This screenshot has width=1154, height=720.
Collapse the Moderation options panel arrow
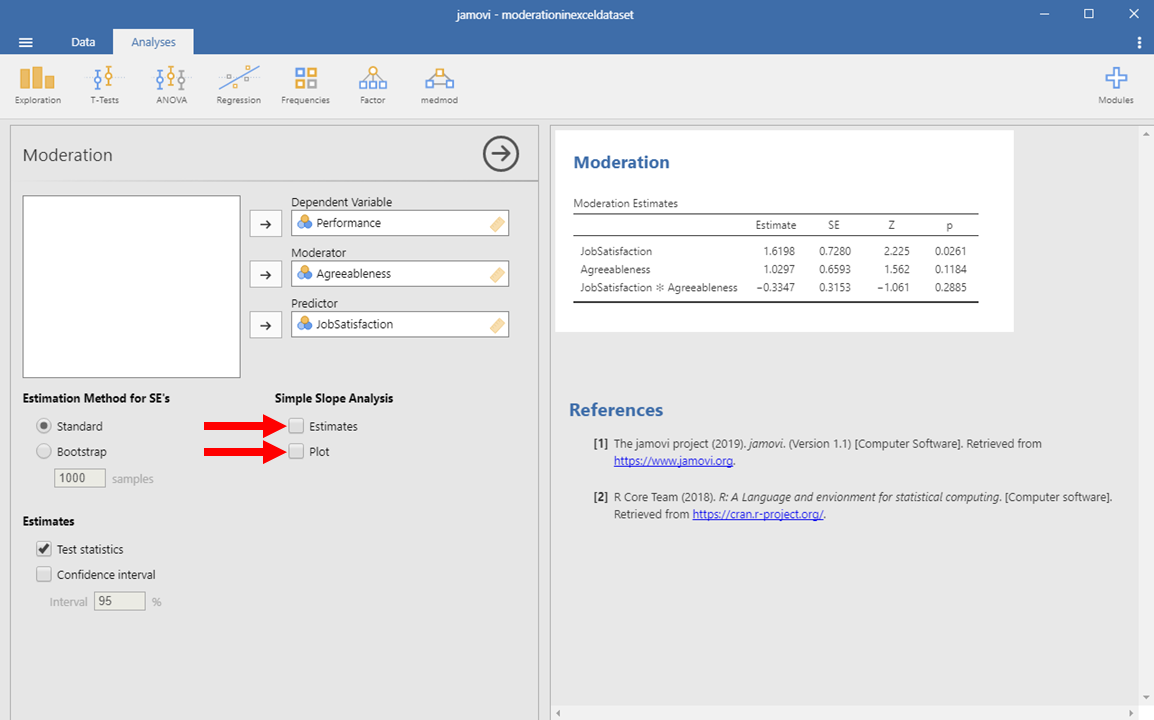501,154
